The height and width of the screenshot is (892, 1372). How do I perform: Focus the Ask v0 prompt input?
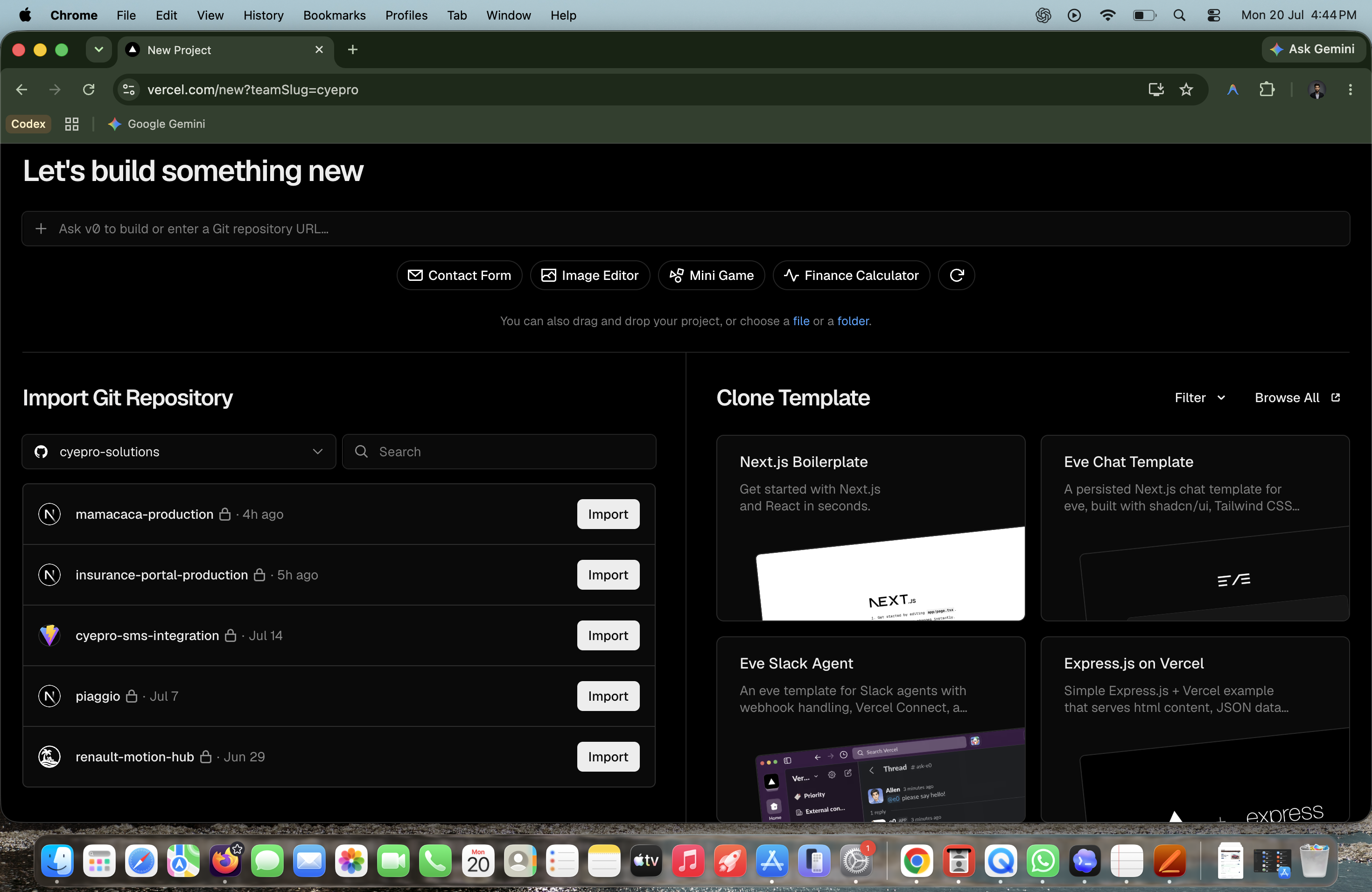[x=686, y=229]
